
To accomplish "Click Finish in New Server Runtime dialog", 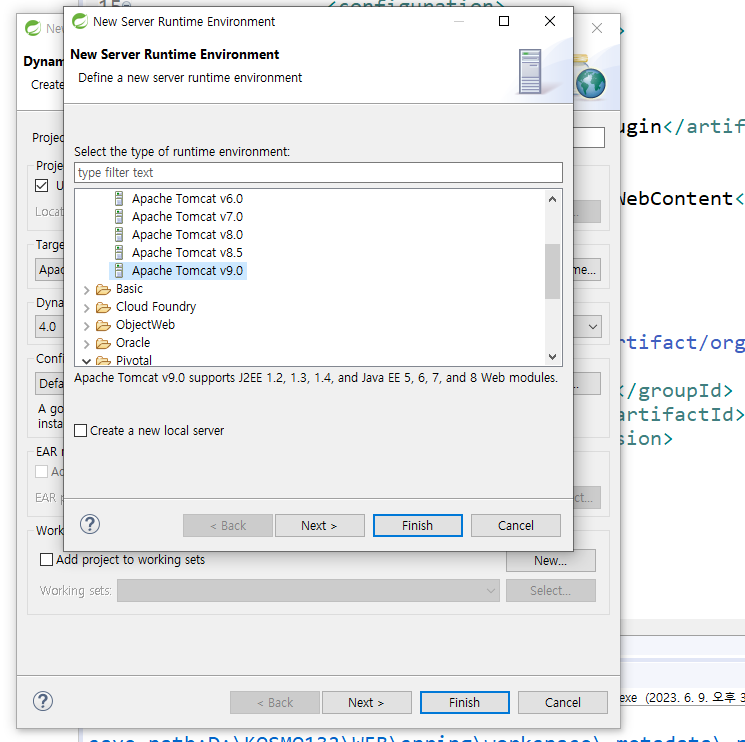I will (x=418, y=525).
